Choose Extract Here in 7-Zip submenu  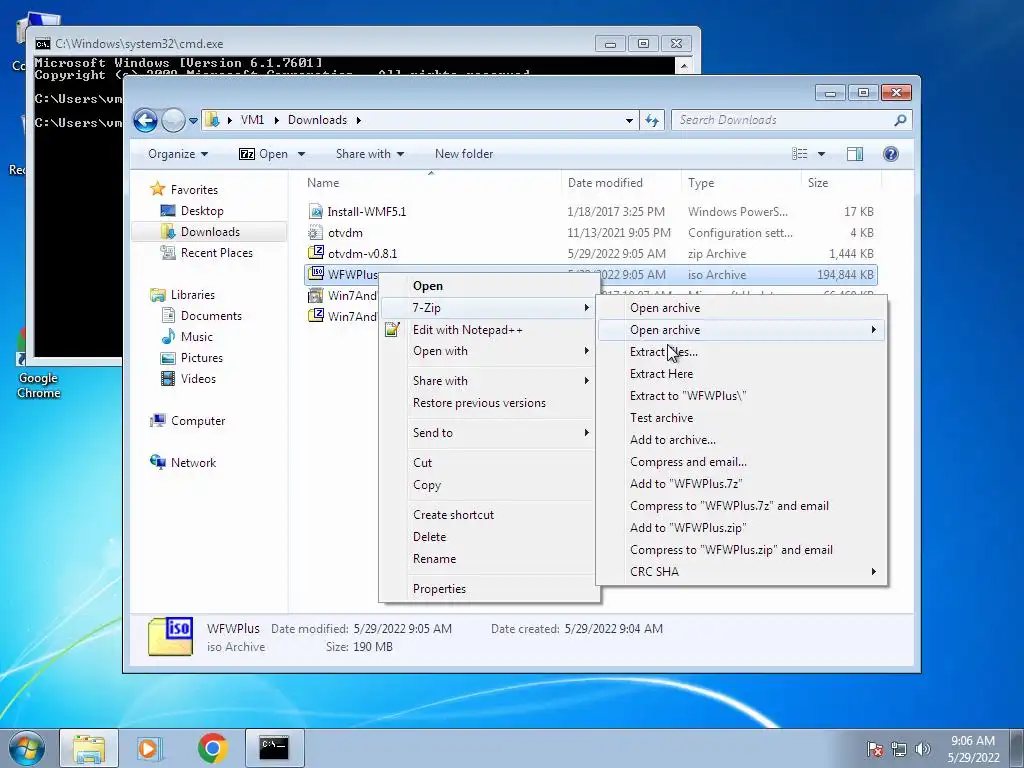(741, 374)
